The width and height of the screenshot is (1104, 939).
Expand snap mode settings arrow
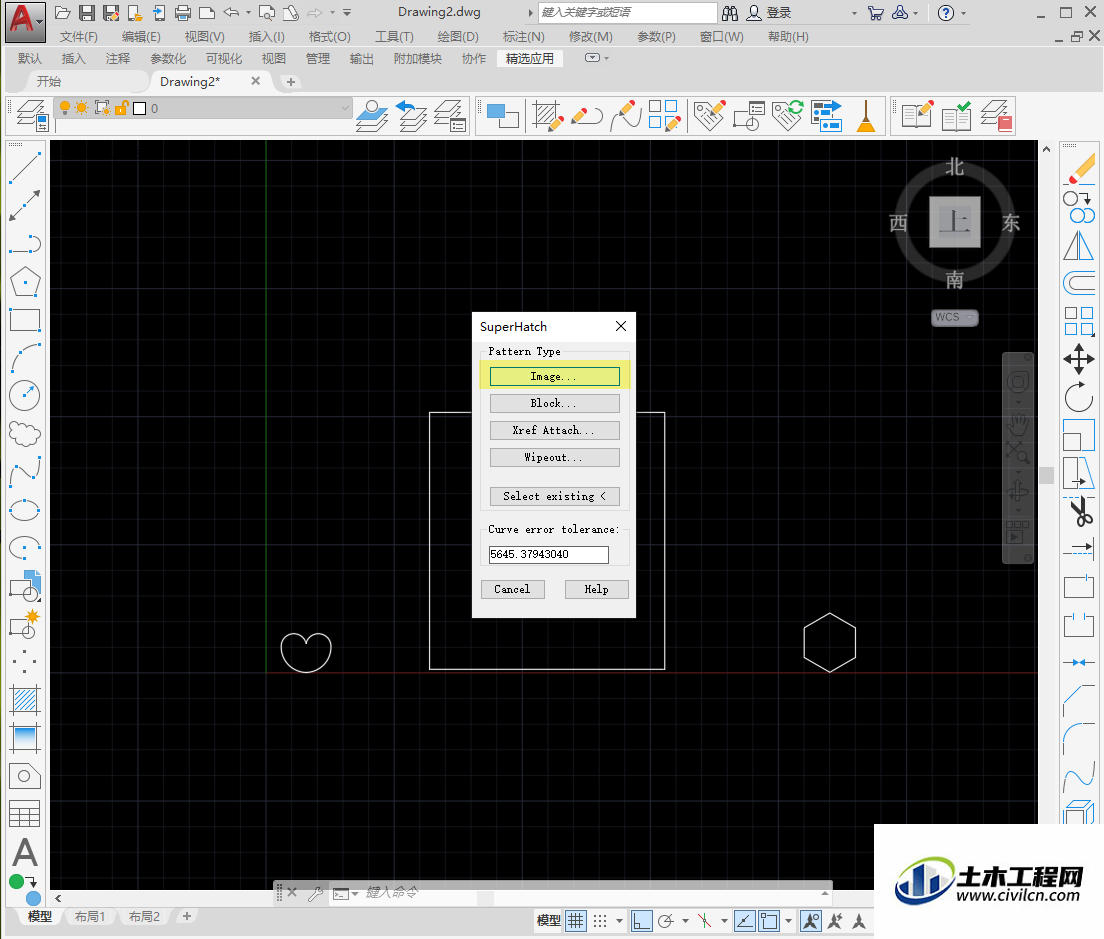pos(620,921)
